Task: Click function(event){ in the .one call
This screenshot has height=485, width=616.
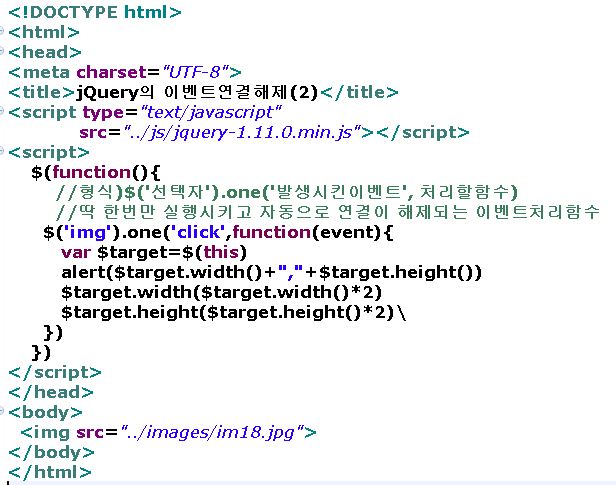Action: tap(313, 232)
